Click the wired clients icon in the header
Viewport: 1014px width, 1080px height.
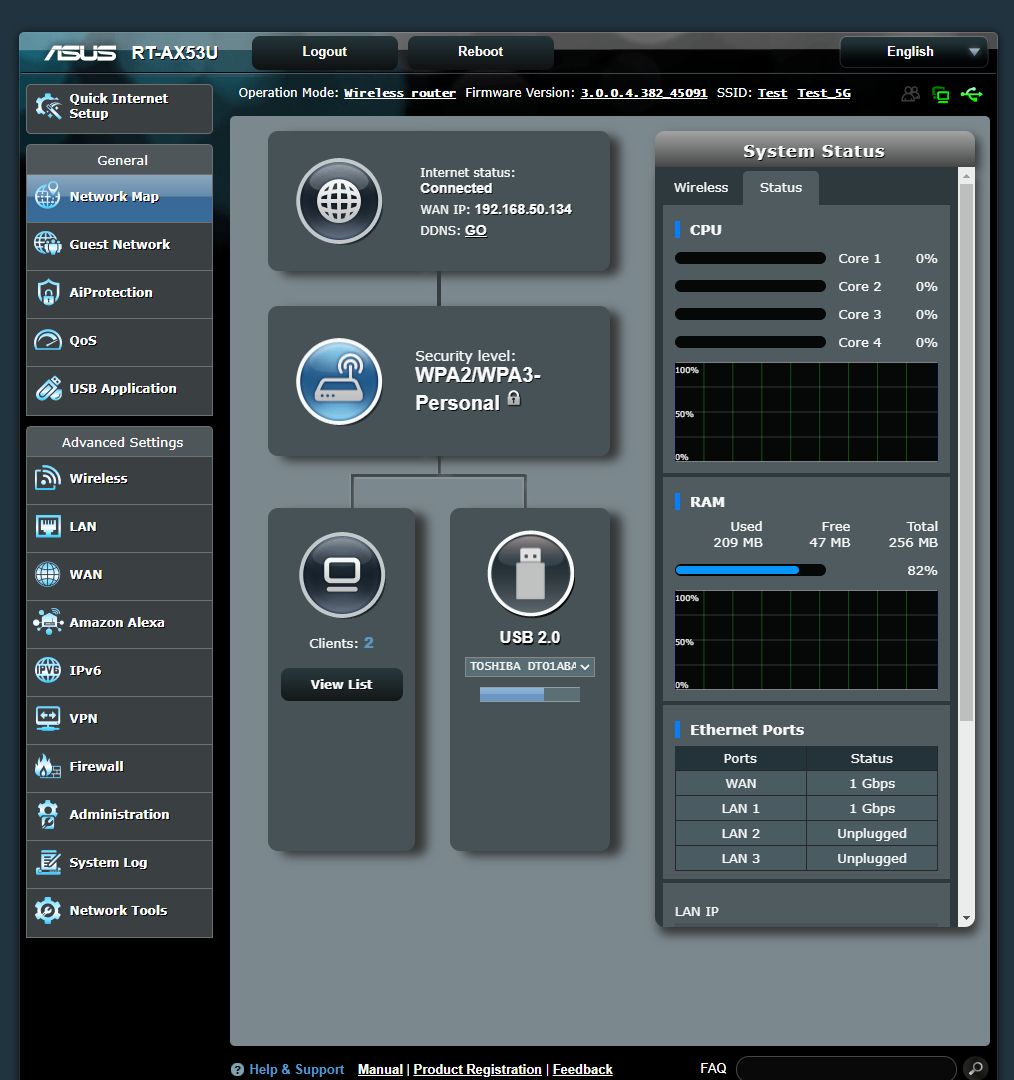(x=941, y=94)
